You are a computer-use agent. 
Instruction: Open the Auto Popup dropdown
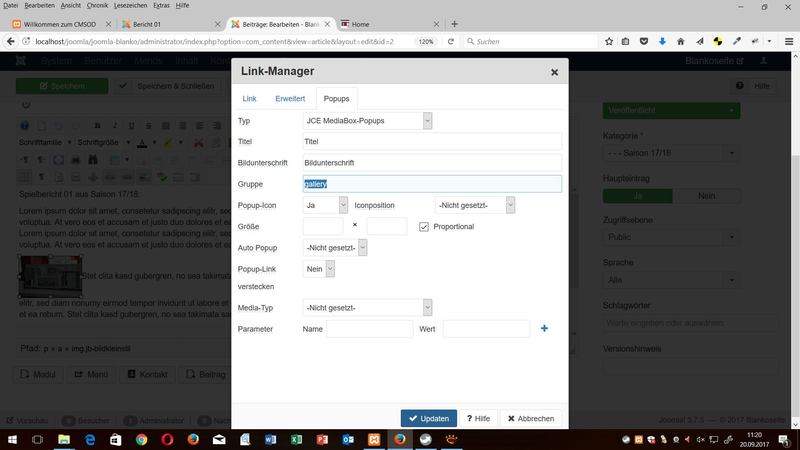[335, 247]
